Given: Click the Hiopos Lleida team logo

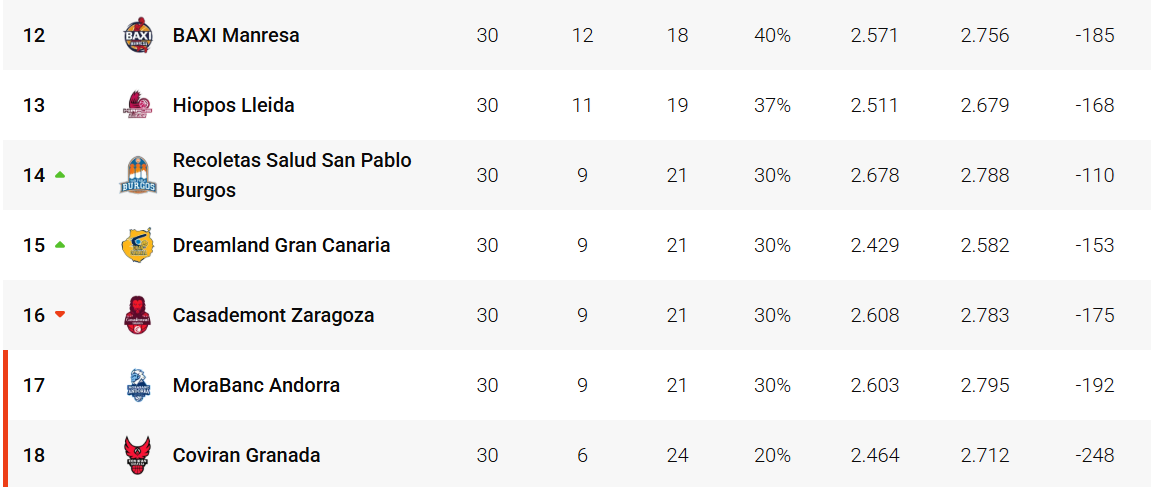Looking at the screenshot, I should click(x=138, y=105).
